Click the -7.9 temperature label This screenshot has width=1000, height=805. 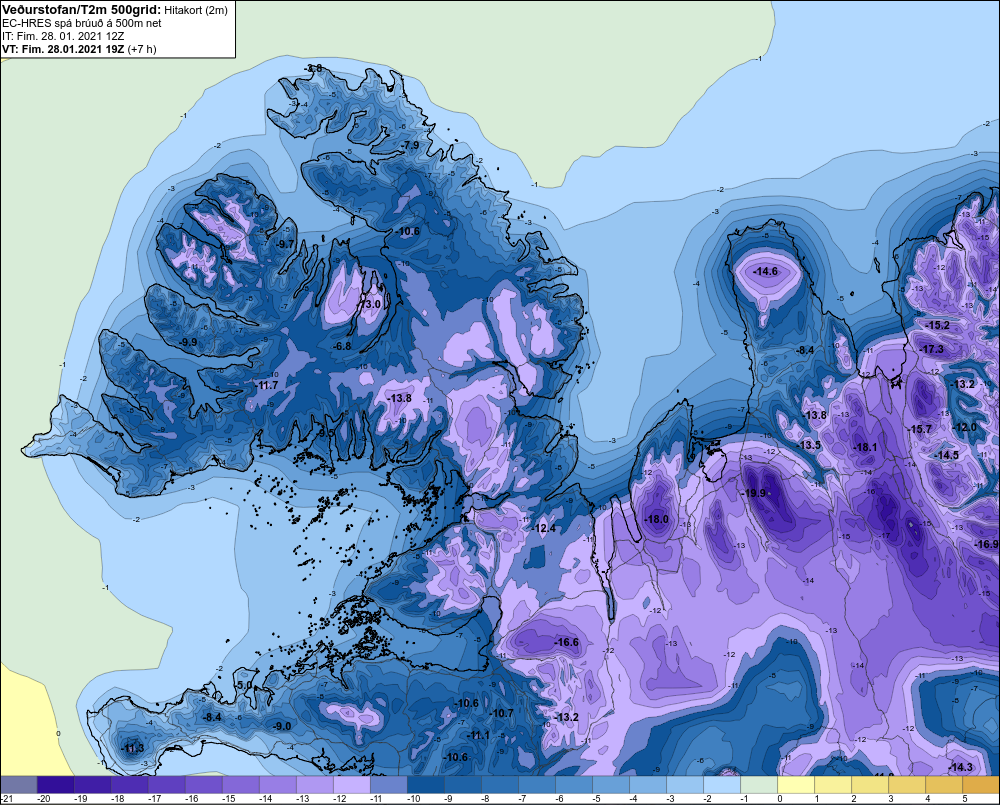411,145
